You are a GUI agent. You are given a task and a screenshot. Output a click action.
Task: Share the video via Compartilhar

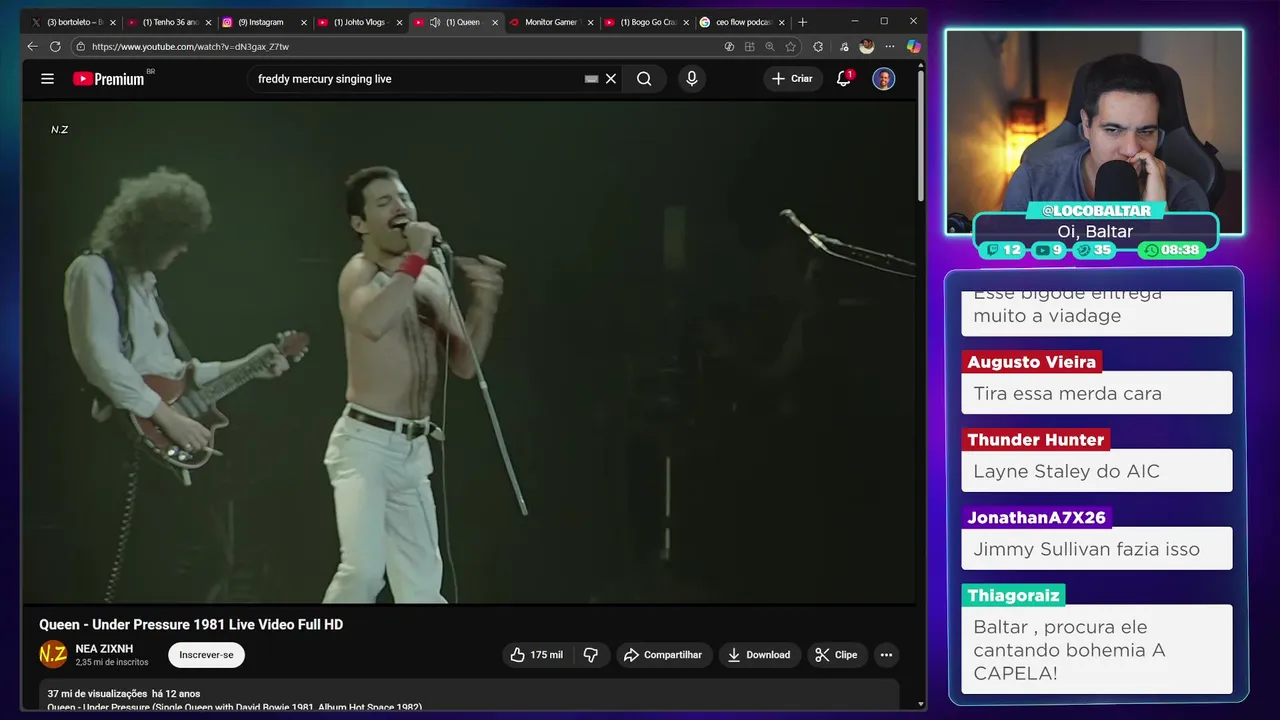[663, 655]
